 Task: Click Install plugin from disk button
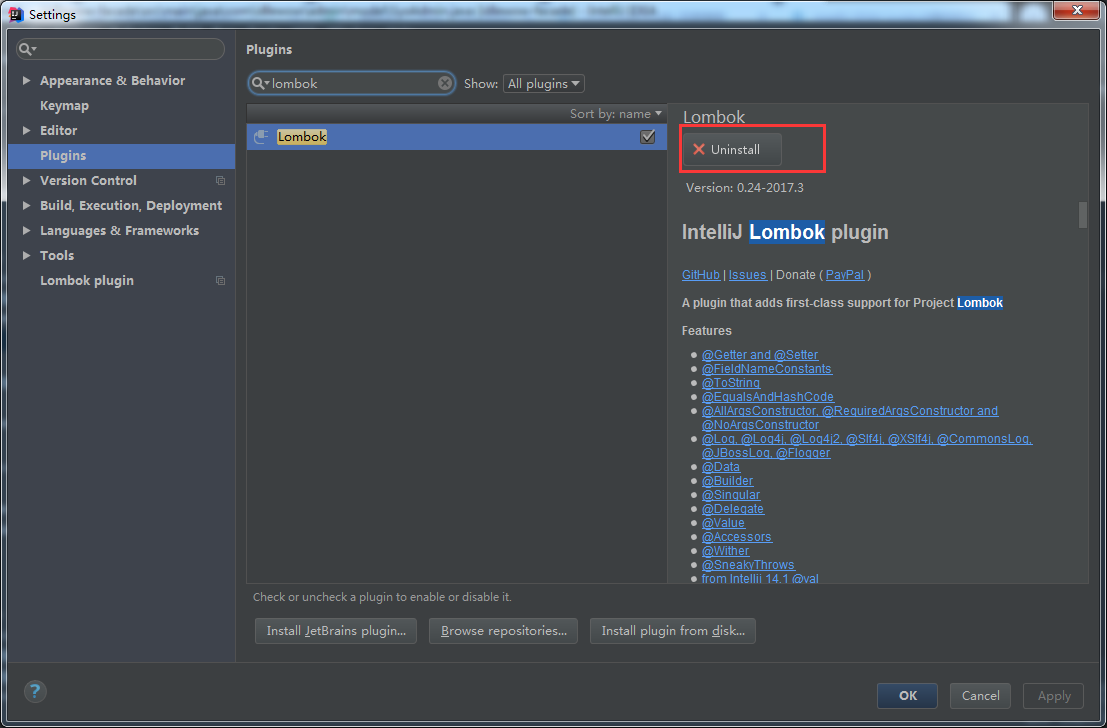[x=673, y=631]
